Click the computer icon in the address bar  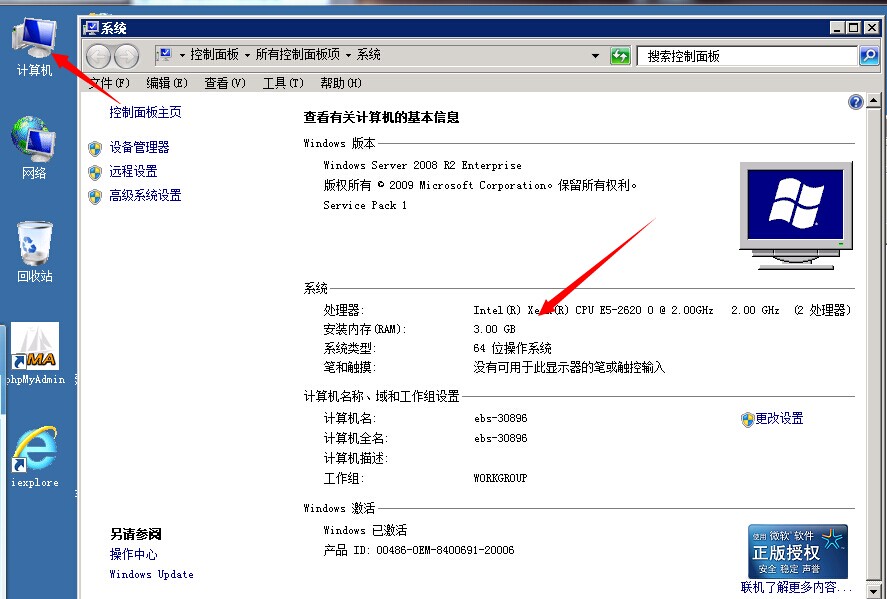pyautogui.click(x=165, y=55)
